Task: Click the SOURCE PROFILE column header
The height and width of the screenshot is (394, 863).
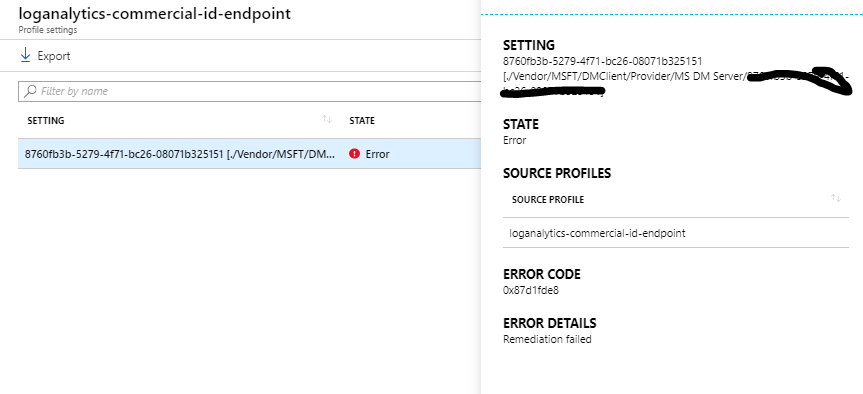Action: (548, 200)
